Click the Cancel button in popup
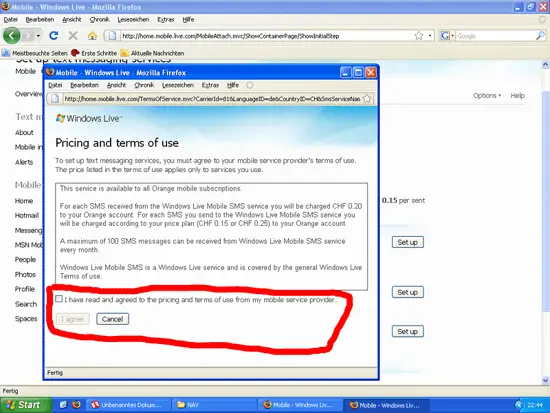Viewport: 550px width, 413px height. click(113, 319)
